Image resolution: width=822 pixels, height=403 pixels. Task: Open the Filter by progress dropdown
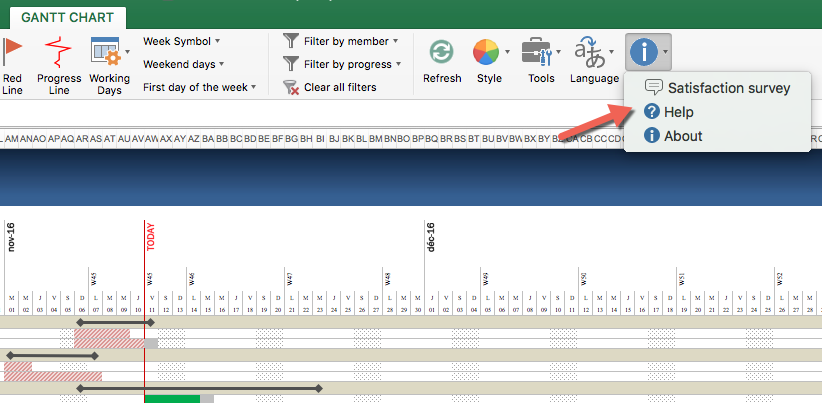pyautogui.click(x=352, y=64)
